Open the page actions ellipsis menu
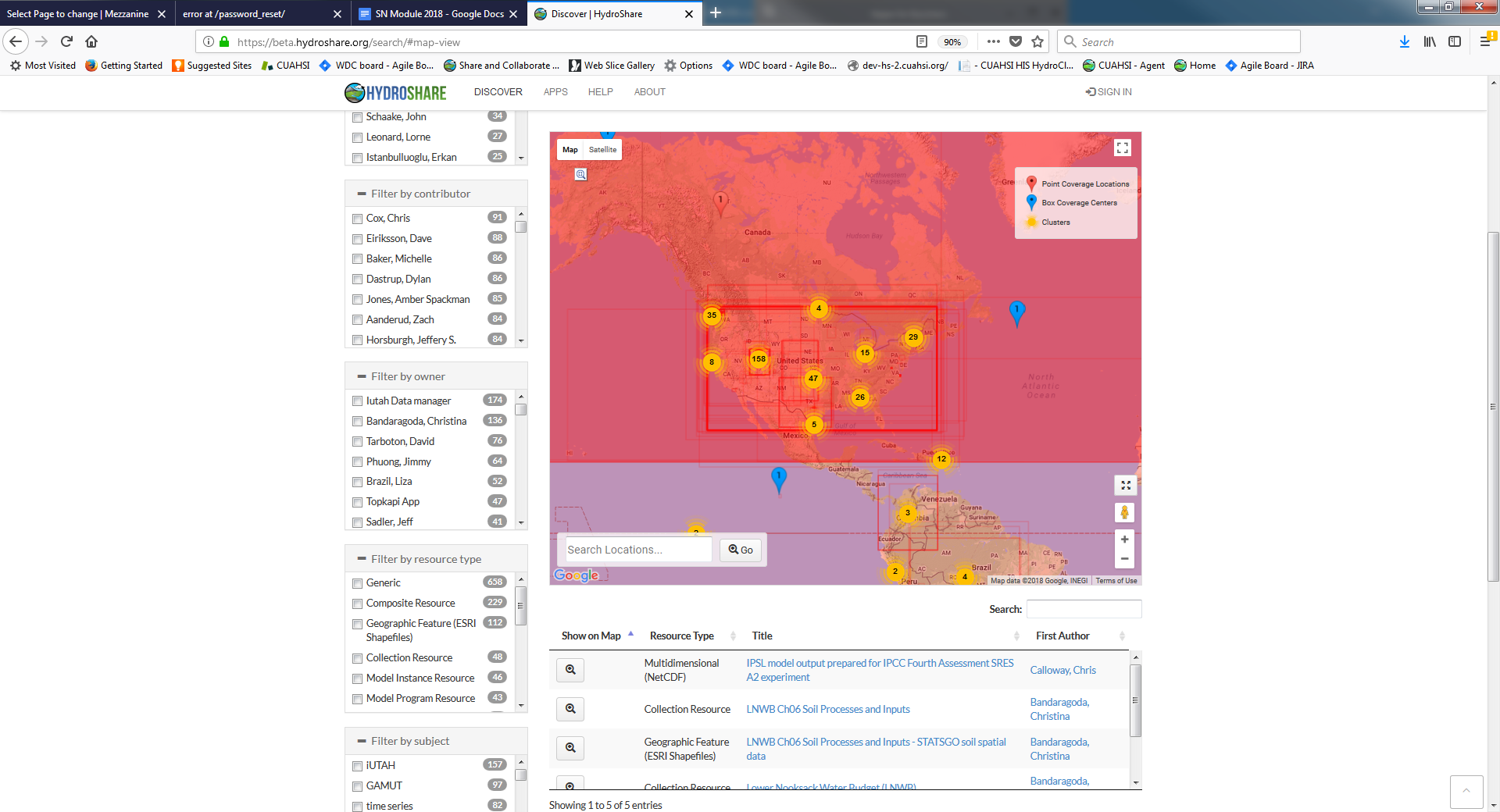This screenshot has width=1500, height=812. [x=993, y=41]
